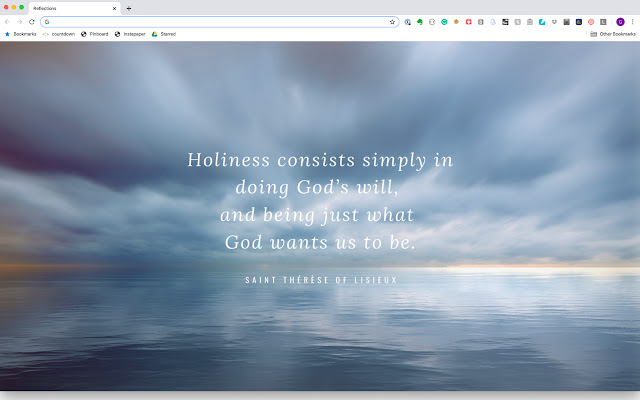Click the red square extension icon

pos(469,22)
